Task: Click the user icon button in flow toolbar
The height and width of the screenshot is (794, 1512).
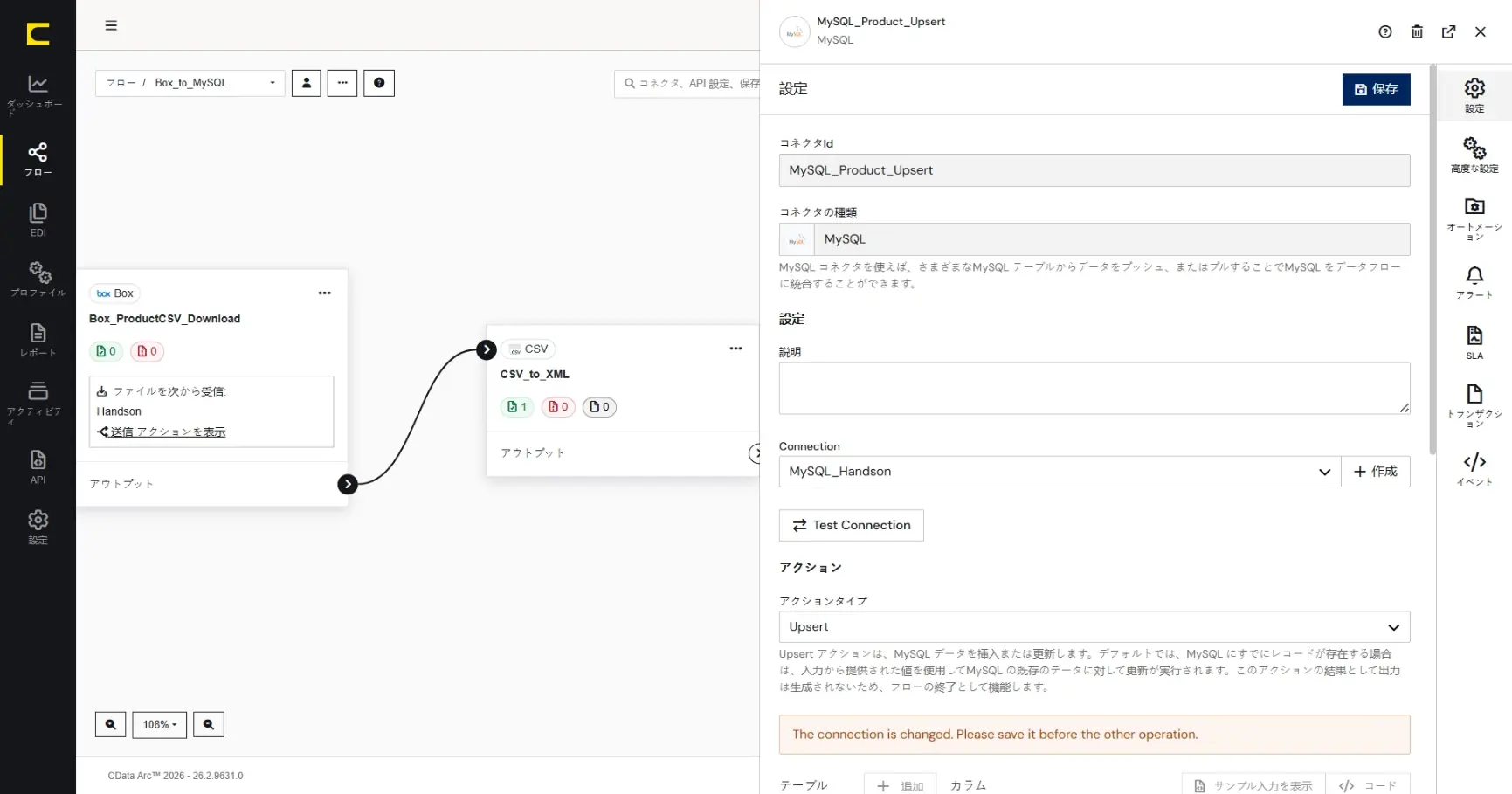Action: pos(306,83)
